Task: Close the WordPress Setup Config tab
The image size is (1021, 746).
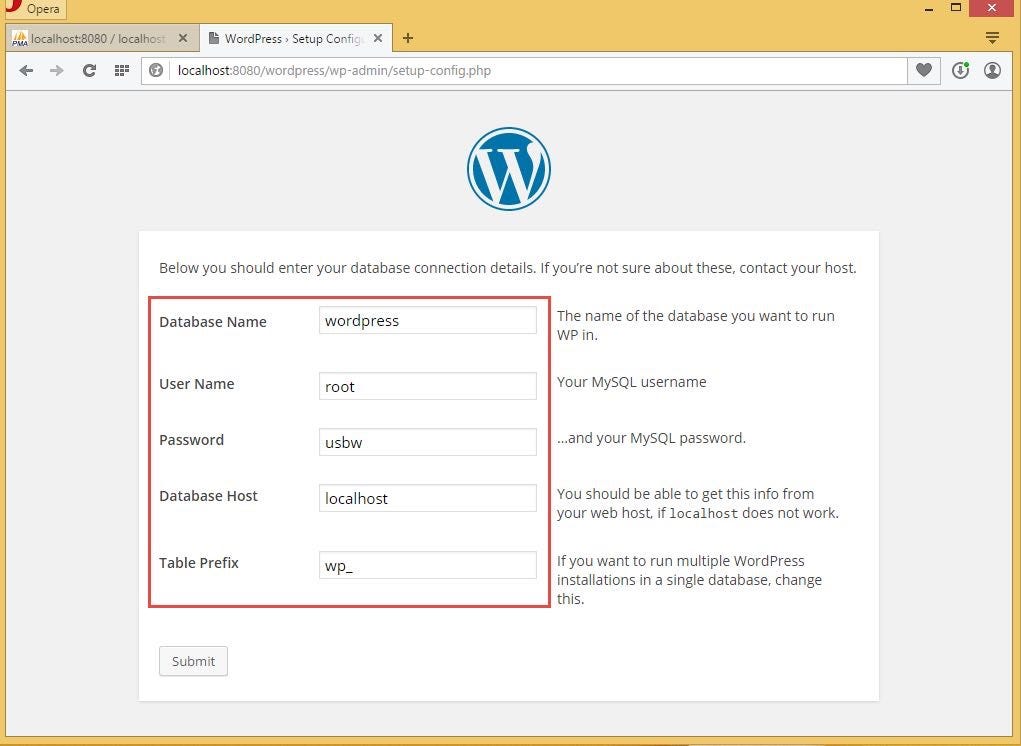Action: tap(378, 38)
